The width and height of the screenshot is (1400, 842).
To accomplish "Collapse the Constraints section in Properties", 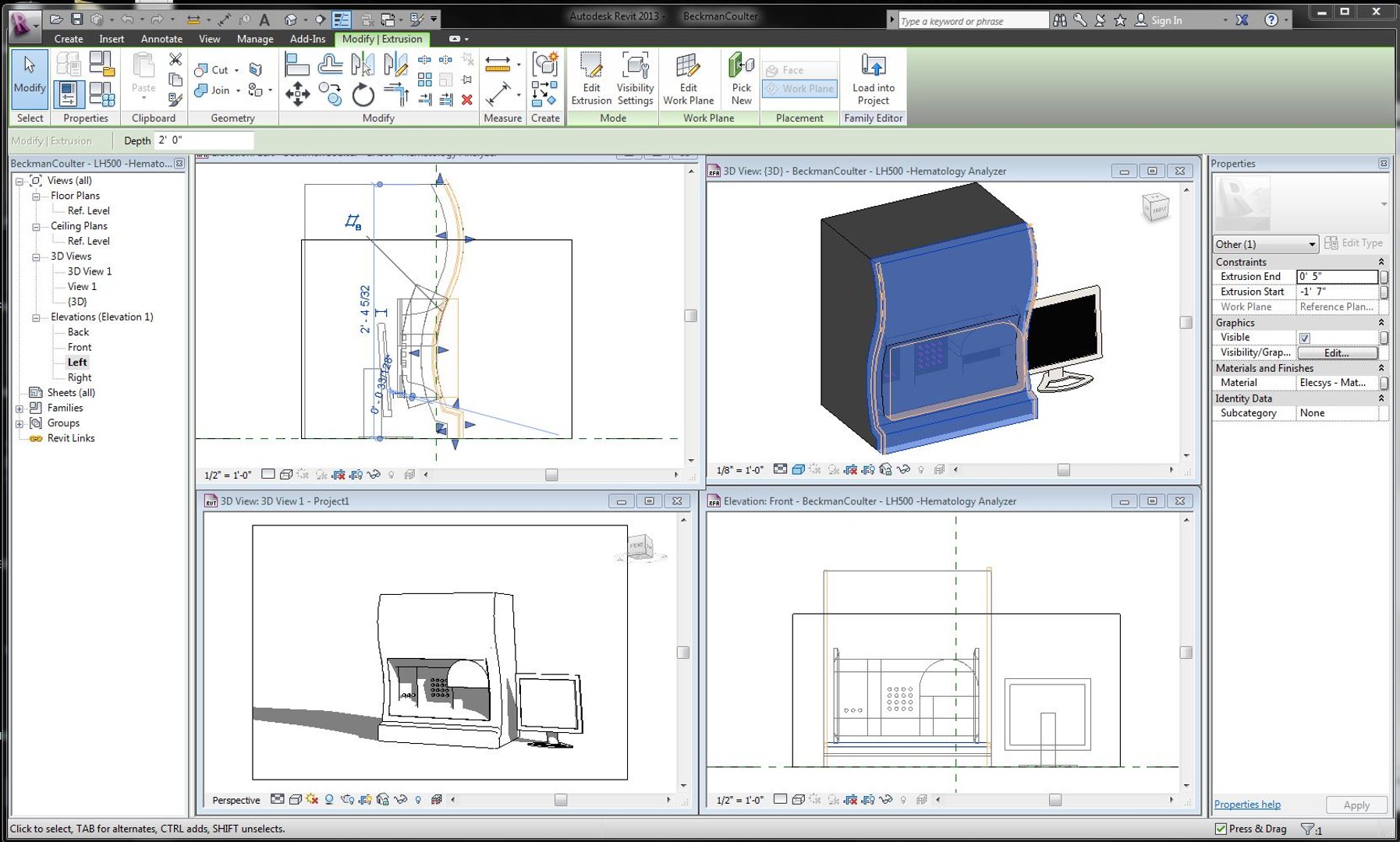I will point(1381,262).
